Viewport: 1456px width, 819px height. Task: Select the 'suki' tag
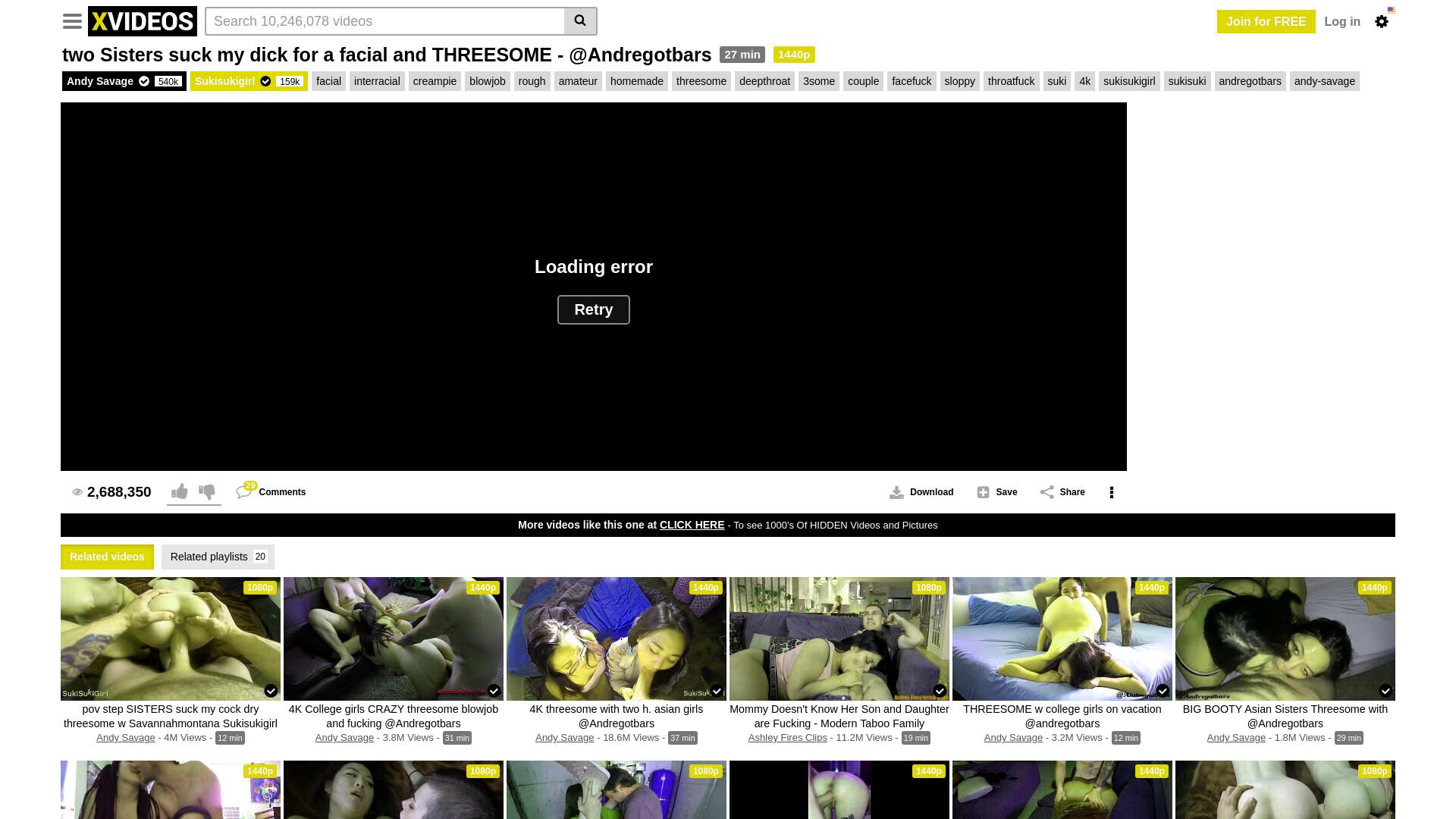(x=1057, y=81)
